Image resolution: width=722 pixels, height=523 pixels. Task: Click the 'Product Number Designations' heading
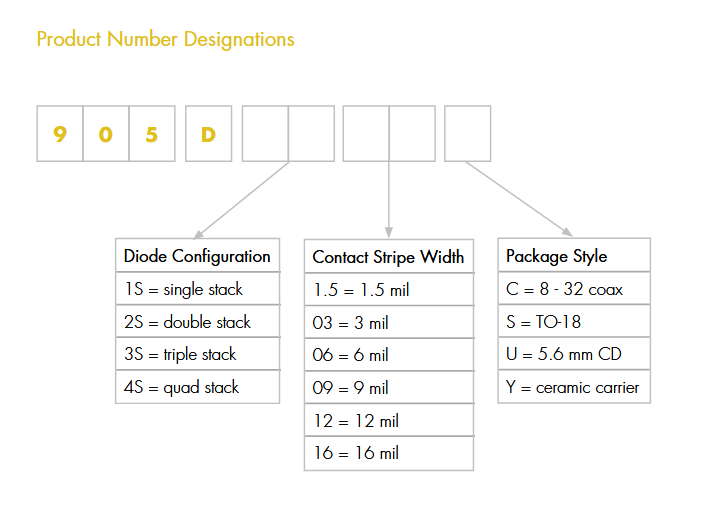[165, 40]
